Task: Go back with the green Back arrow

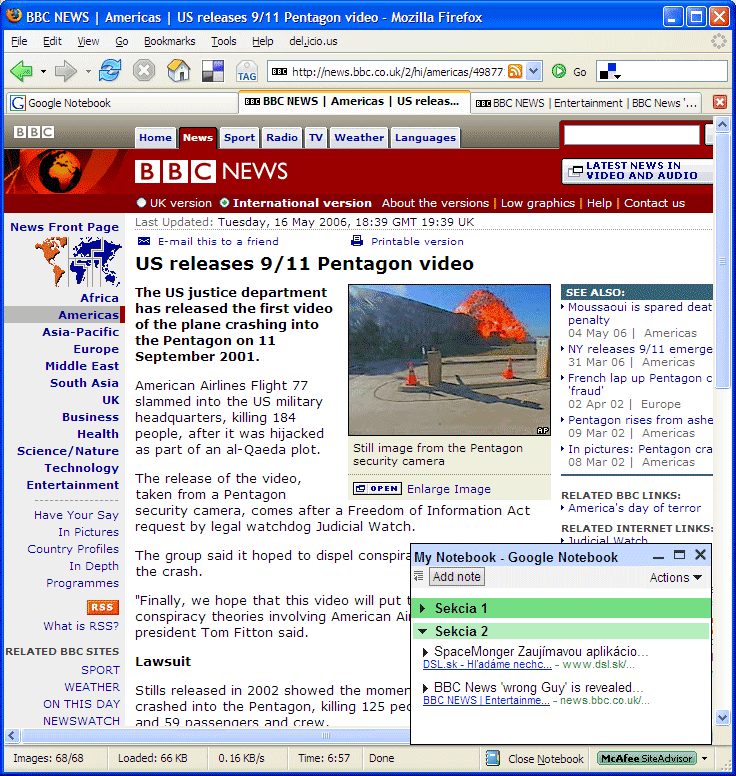Action: (x=21, y=71)
